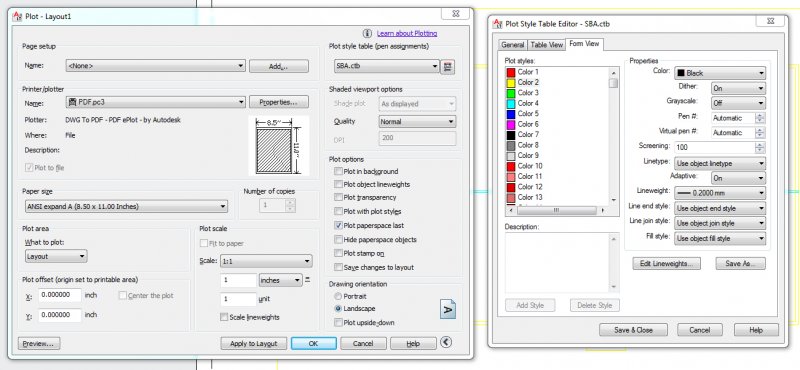
Task: Expand the Lineweight 0.2000 mm dropdown
Action: pyautogui.click(x=720, y=193)
